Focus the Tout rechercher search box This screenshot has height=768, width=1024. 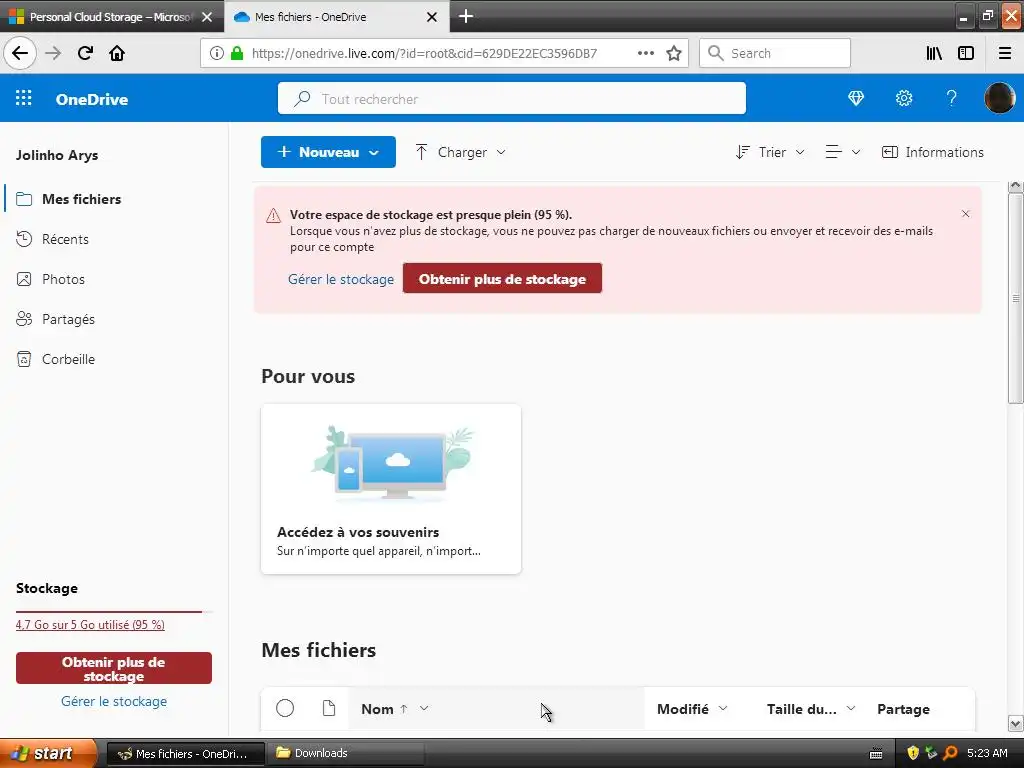point(511,99)
